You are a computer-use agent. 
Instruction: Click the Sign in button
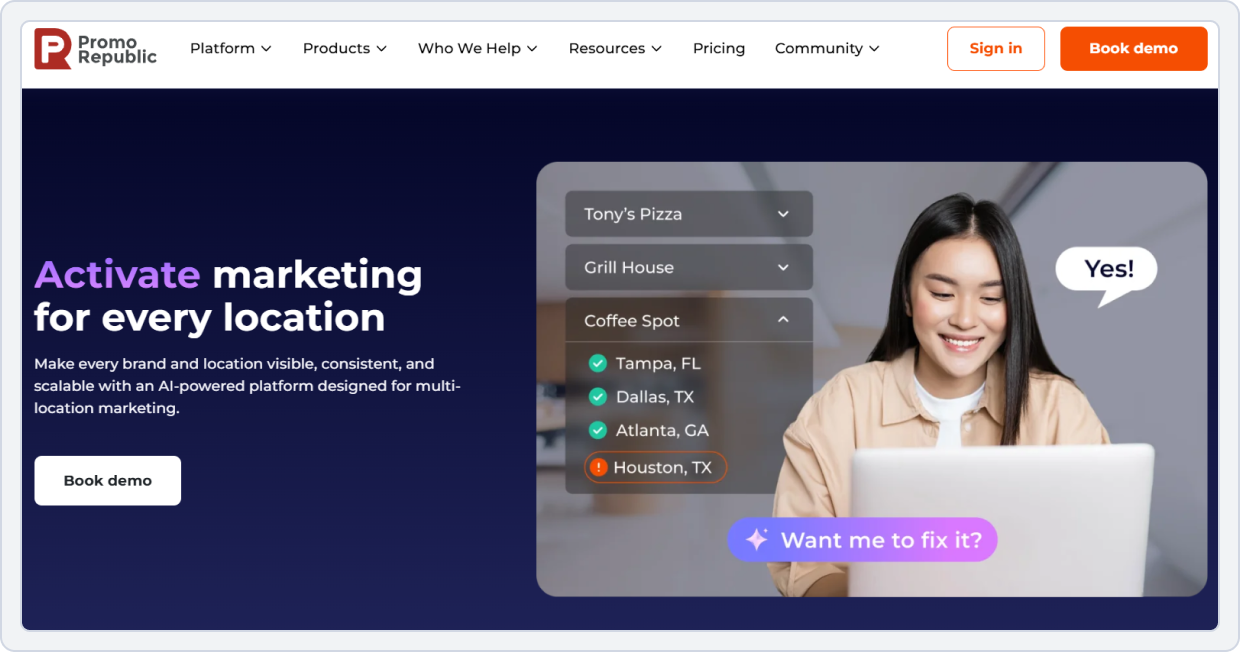coord(995,48)
